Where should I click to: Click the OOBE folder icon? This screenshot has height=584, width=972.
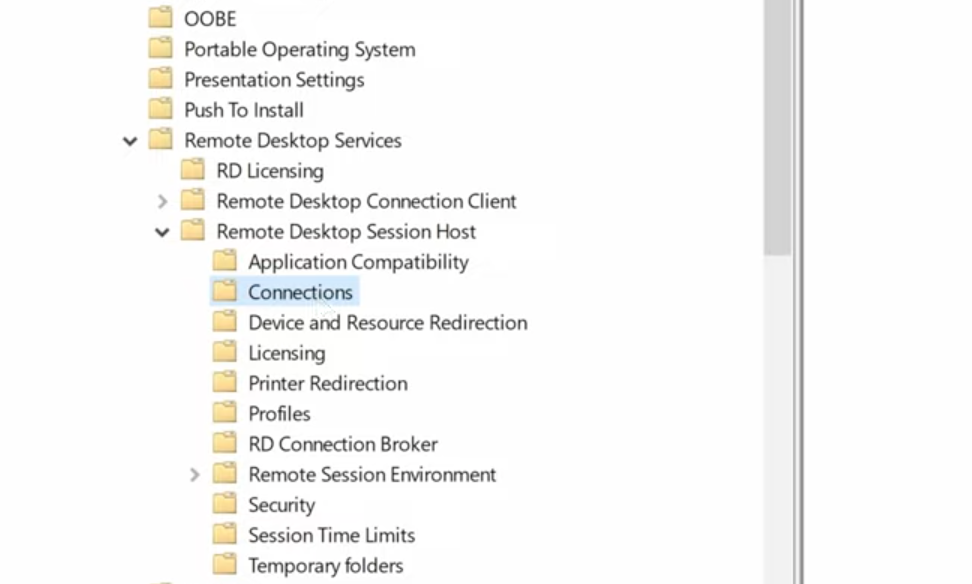click(160, 18)
